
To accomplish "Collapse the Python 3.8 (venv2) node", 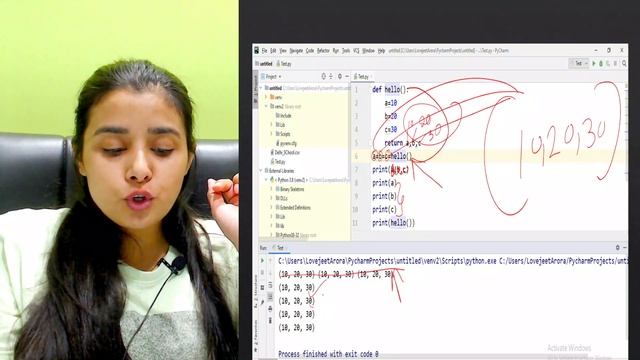I will tap(267, 180).
